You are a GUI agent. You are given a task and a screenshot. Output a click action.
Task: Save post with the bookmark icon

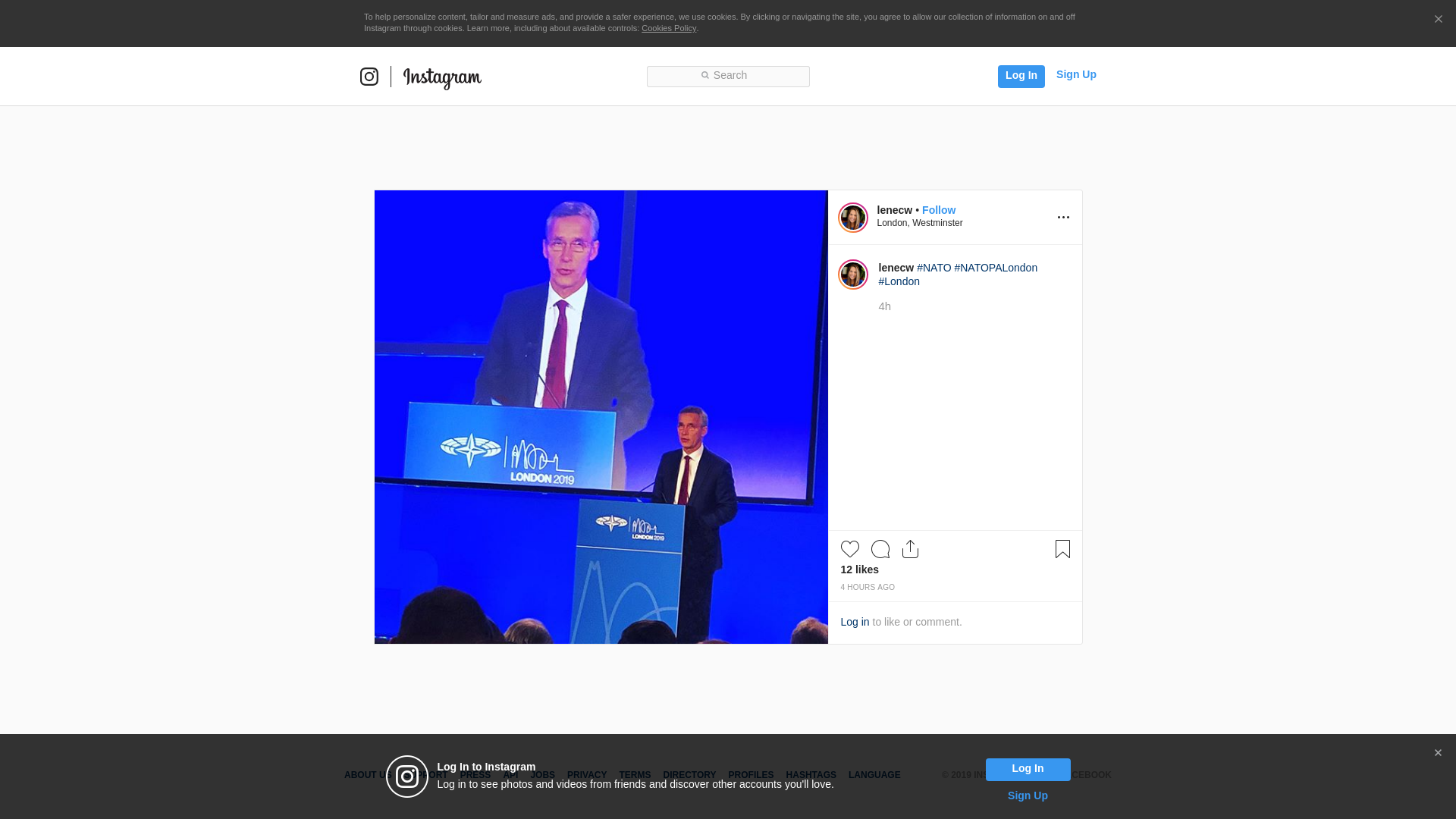coord(1062,549)
